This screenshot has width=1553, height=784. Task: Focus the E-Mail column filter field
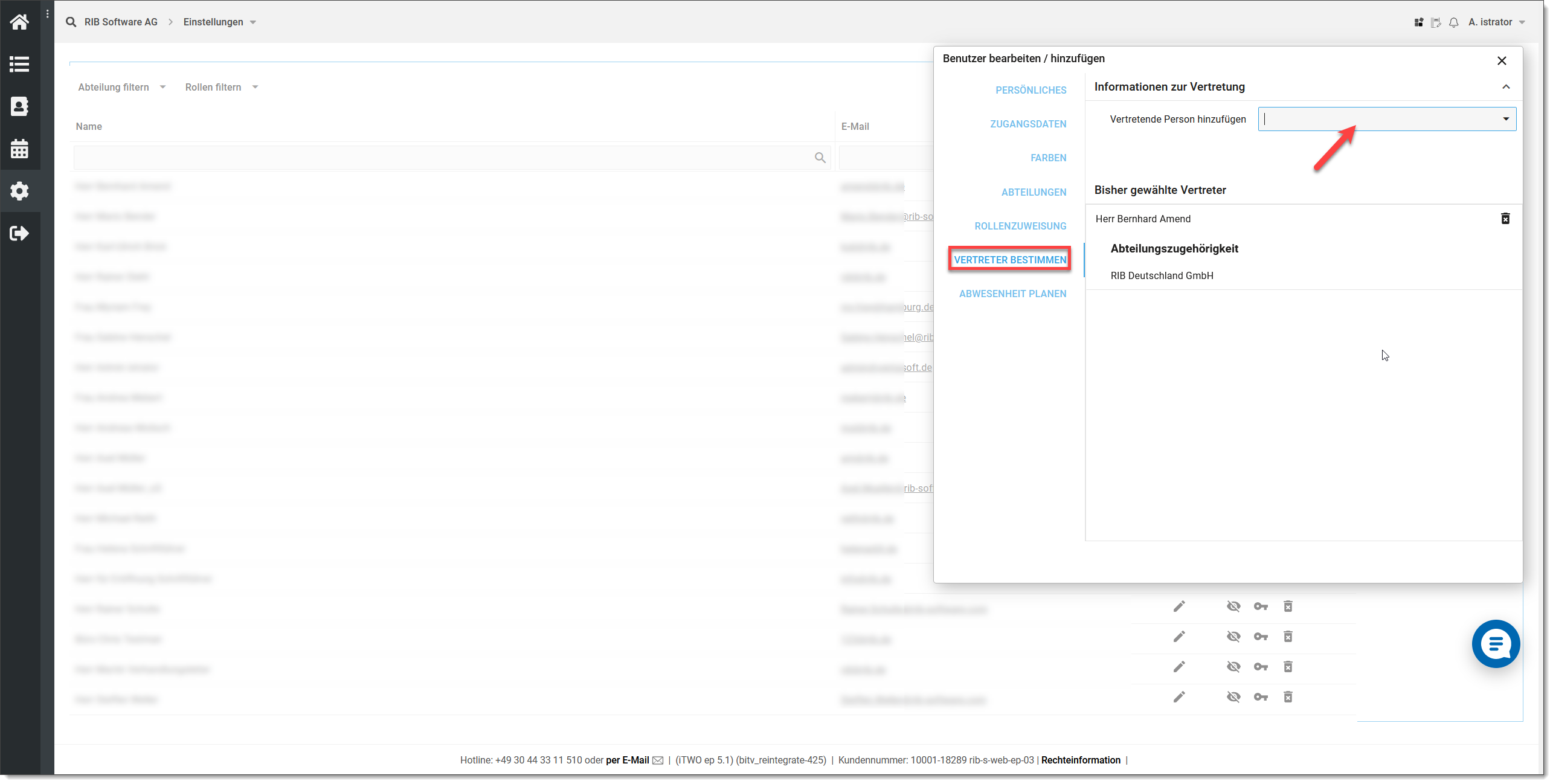[886, 158]
